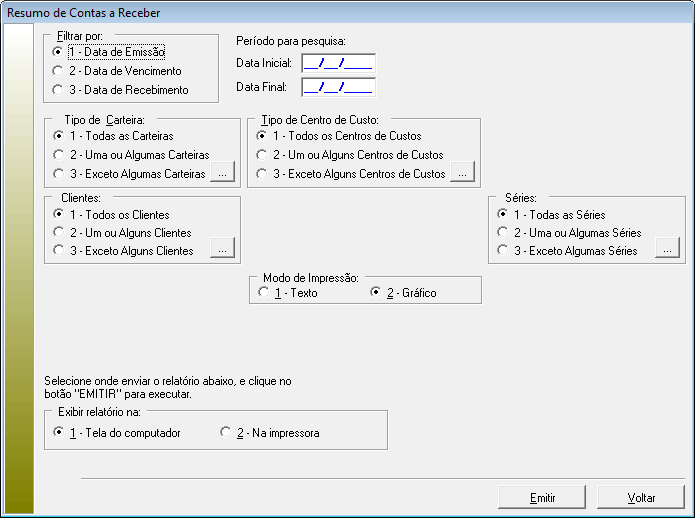The width and height of the screenshot is (695, 518).
Task: Open the browse button beside Exceto Algumas Carteiras
Action: (x=221, y=174)
